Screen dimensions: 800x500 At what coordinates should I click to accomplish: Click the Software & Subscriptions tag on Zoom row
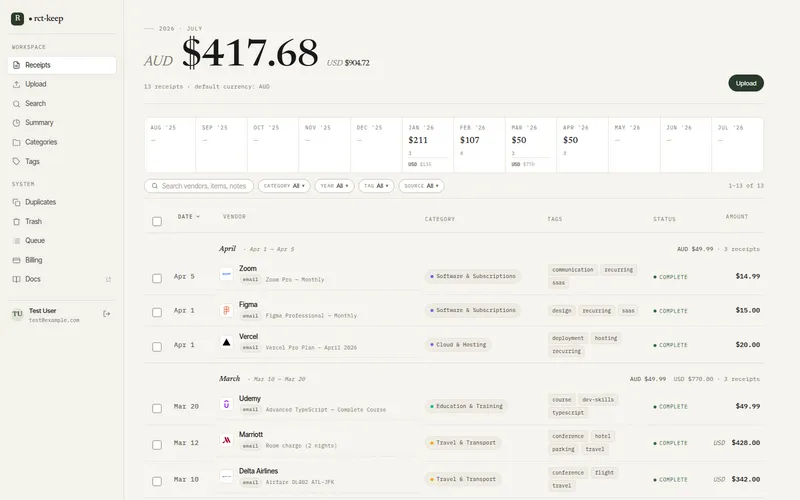[x=472, y=277]
